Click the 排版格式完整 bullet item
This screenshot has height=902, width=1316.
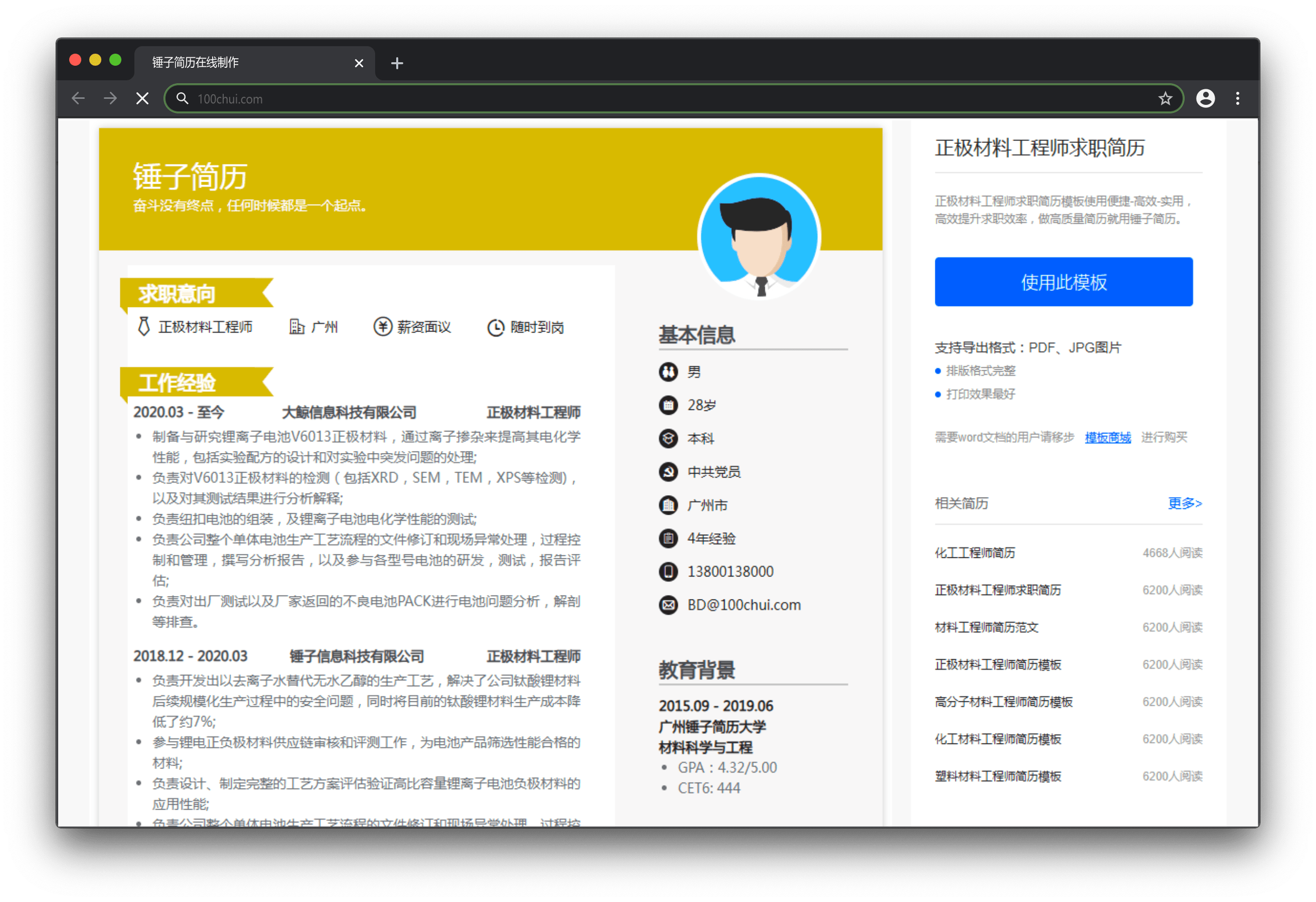coord(981,371)
